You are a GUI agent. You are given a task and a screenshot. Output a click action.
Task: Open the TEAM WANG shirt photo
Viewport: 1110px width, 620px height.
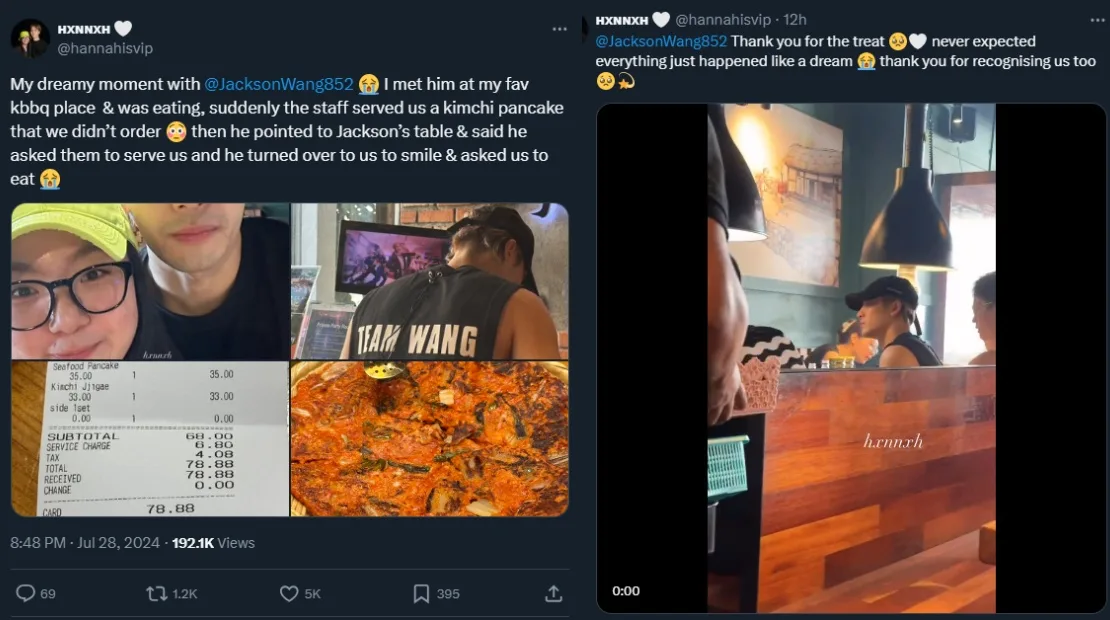point(429,281)
